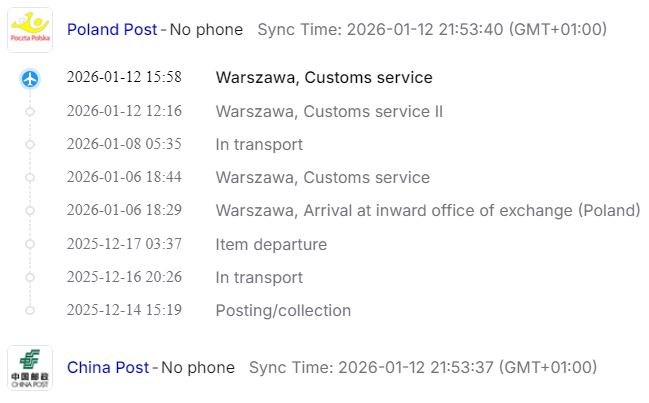Click the China Post carrier logo
The height and width of the screenshot is (403, 649).
[30, 367]
